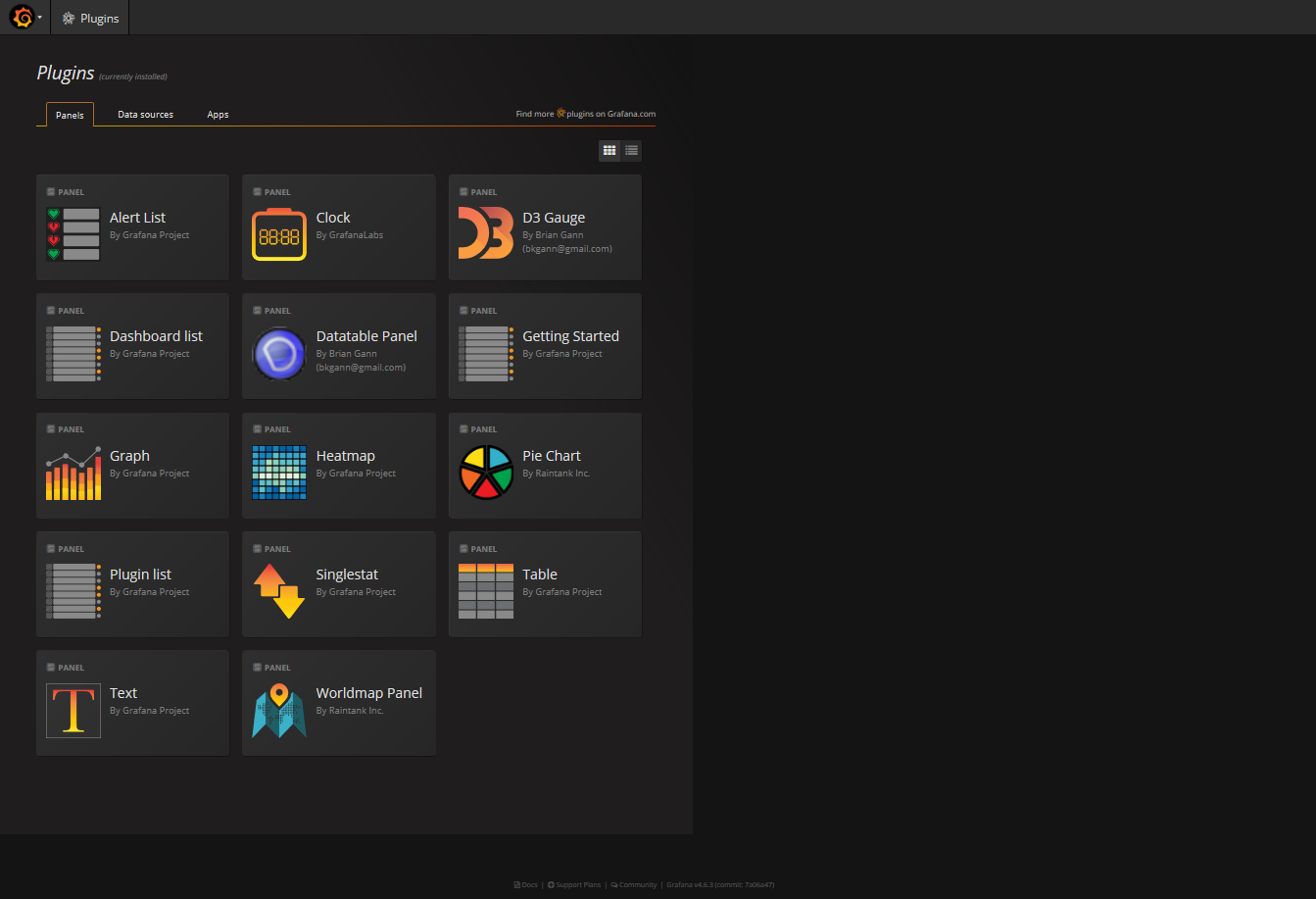The width and height of the screenshot is (1316, 899).
Task: Select the Worldmap Panel map icon
Action: click(279, 710)
